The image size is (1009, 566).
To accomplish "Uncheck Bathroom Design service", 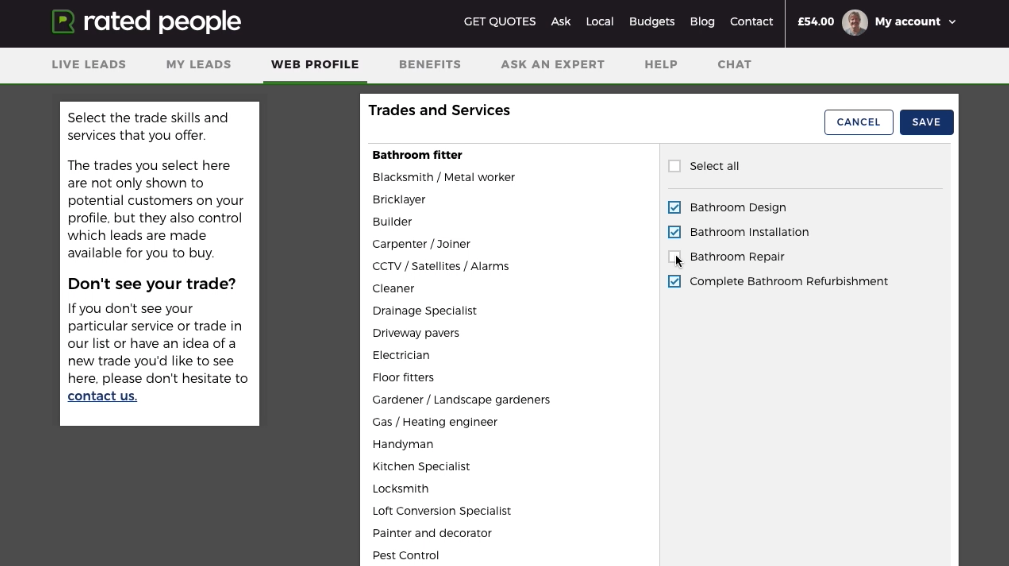I will [674, 207].
